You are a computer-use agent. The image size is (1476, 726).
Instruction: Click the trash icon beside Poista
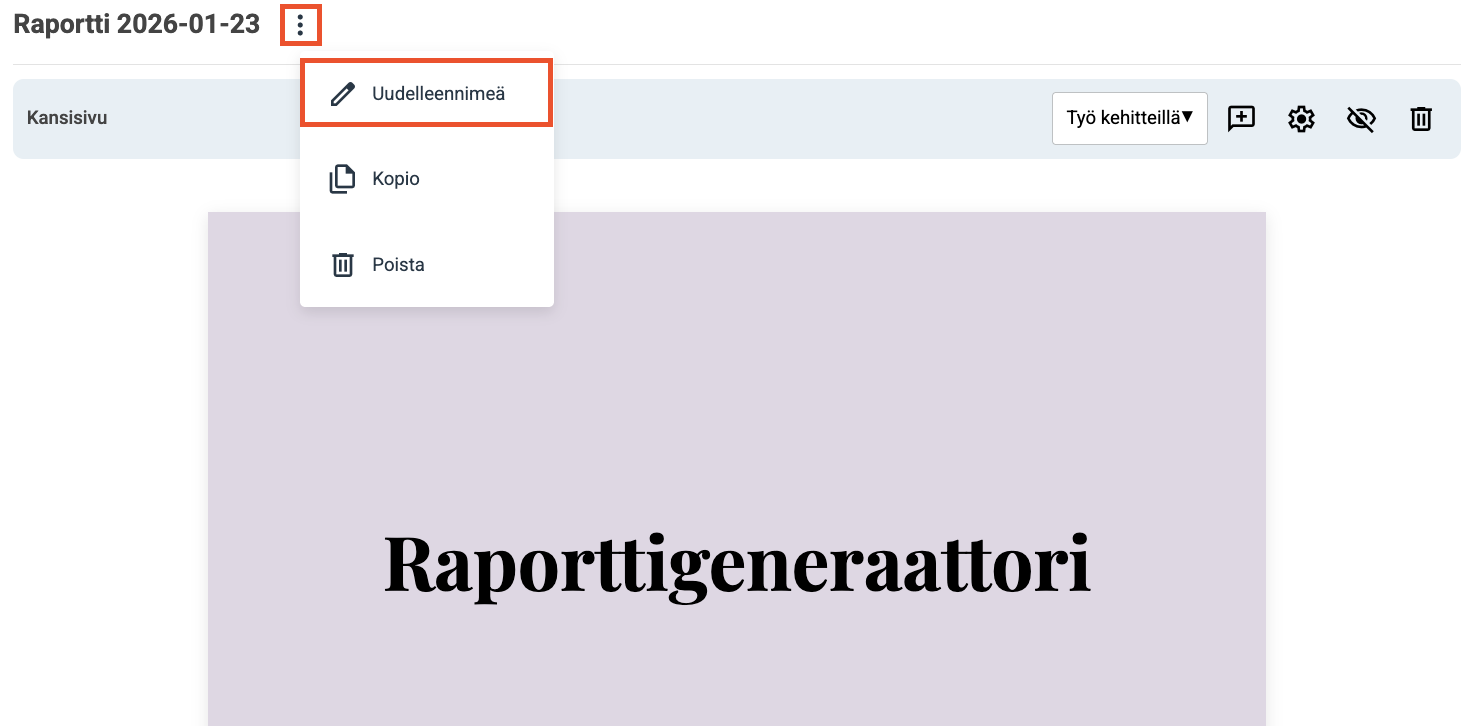pos(343,265)
